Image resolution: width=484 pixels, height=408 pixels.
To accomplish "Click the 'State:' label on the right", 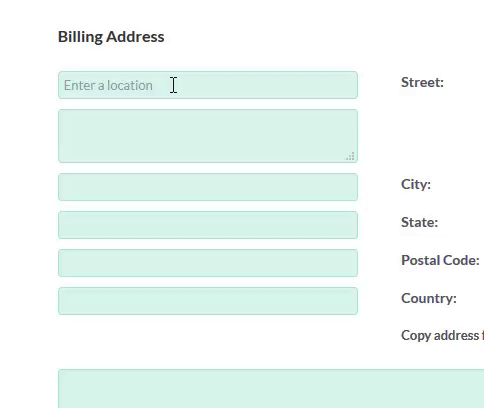I will coord(419,222).
